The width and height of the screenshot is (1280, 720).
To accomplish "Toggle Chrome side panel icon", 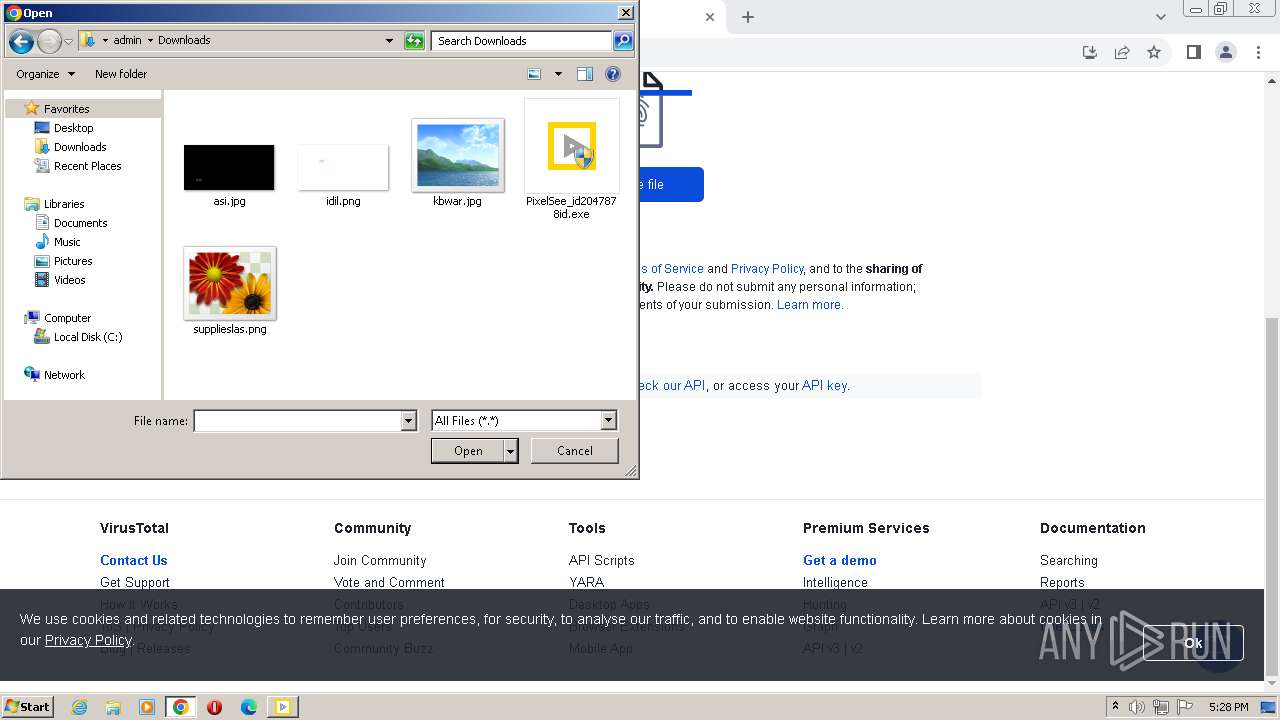I will point(1193,52).
